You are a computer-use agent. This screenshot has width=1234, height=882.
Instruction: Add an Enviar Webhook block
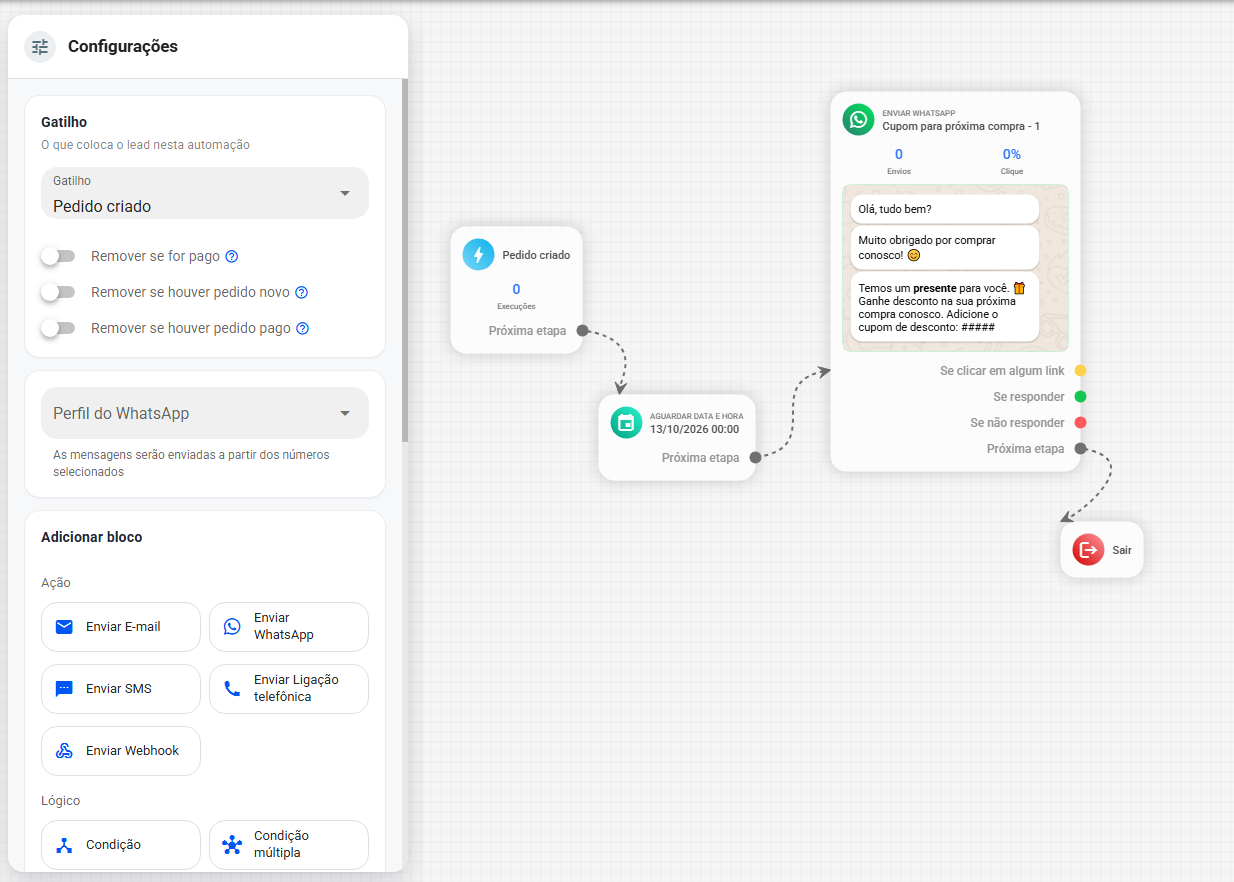[121, 751]
